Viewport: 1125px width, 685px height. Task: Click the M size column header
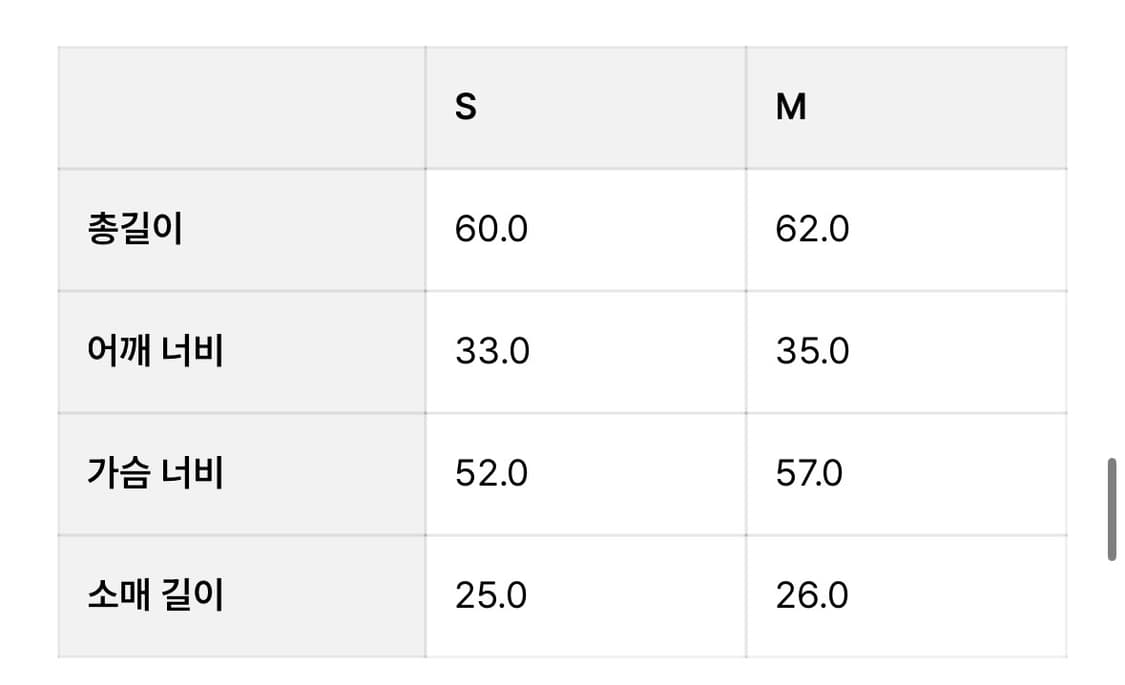[x=791, y=107]
